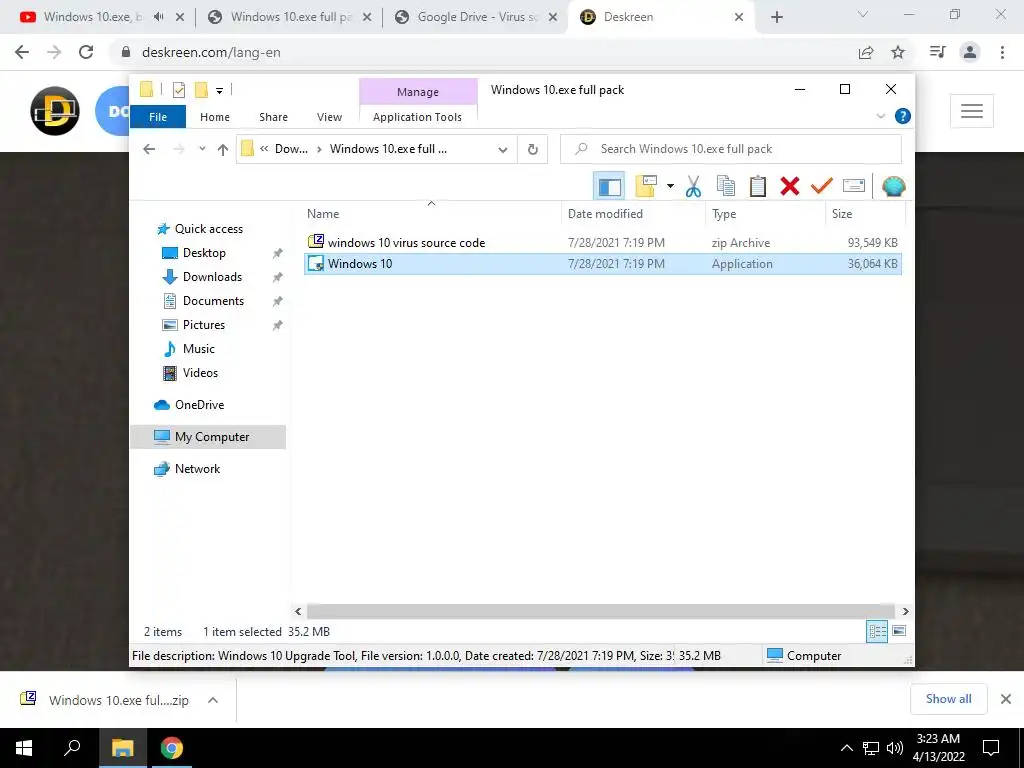Screen dimensions: 1024x768
Task: Click the horizontal scrollbar right arrow
Action: (x=905, y=611)
